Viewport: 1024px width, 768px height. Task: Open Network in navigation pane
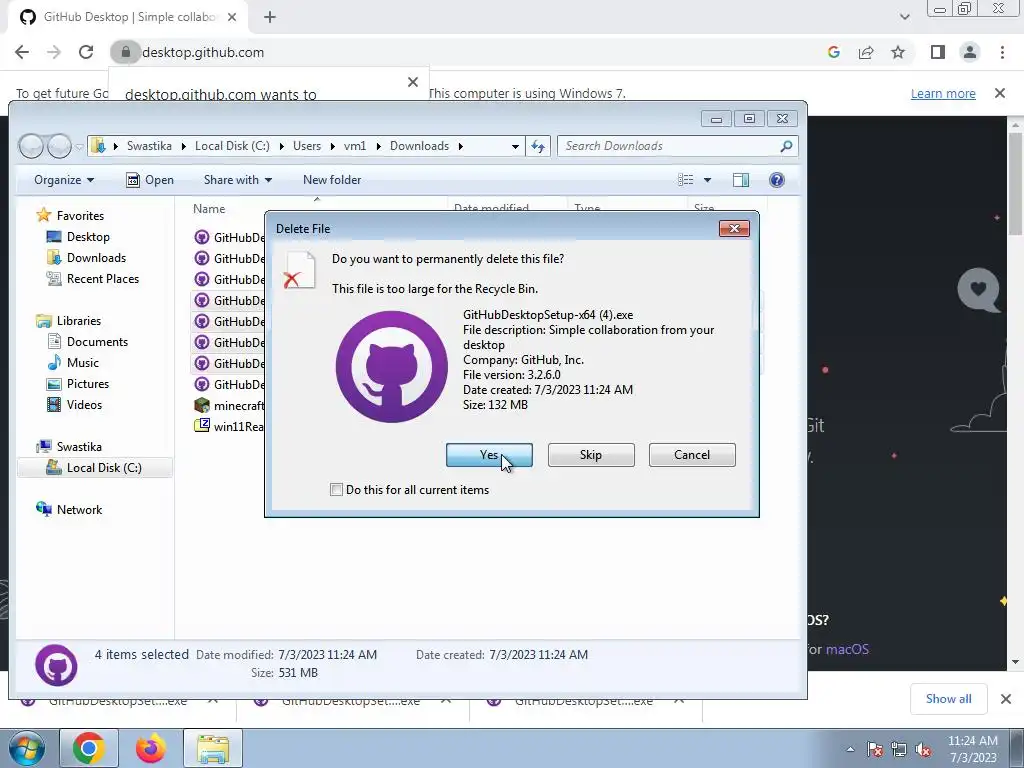pos(79,509)
